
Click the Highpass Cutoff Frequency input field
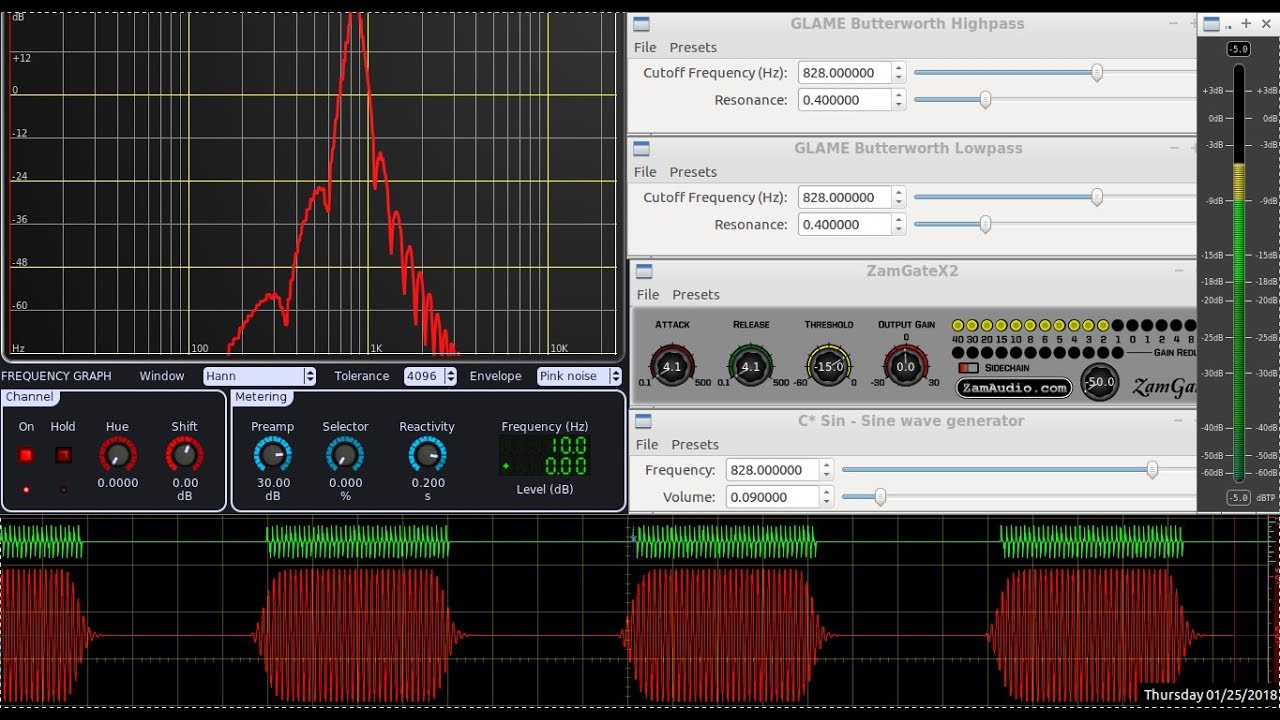click(845, 73)
